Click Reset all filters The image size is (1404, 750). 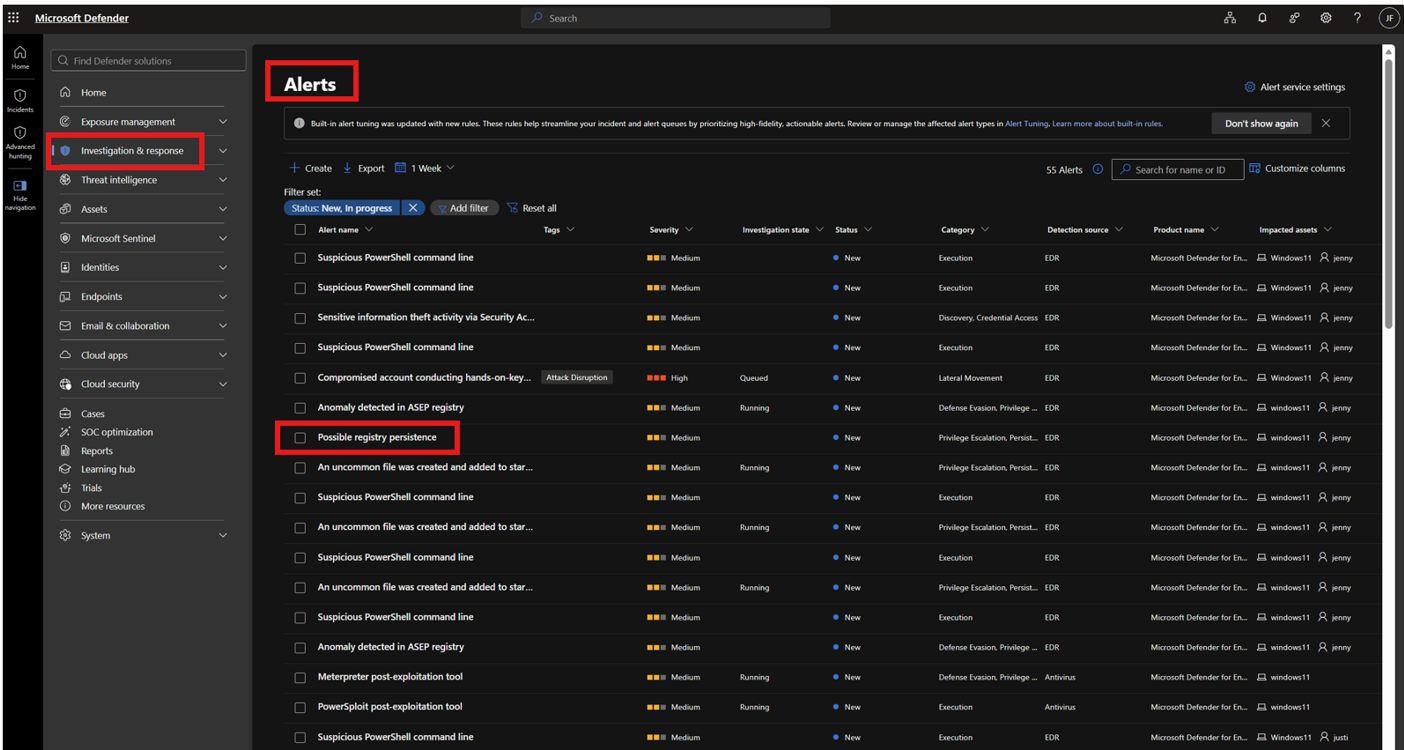tap(532, 208)
